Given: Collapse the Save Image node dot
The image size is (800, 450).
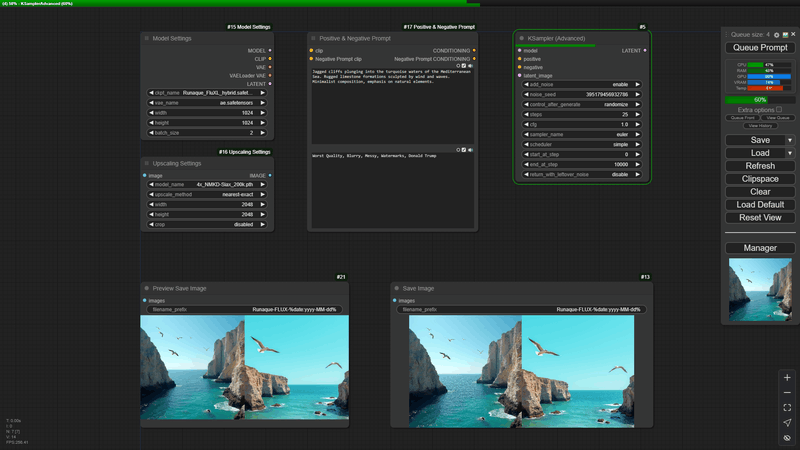Looking at the screenshot, I should pos(397,288).
